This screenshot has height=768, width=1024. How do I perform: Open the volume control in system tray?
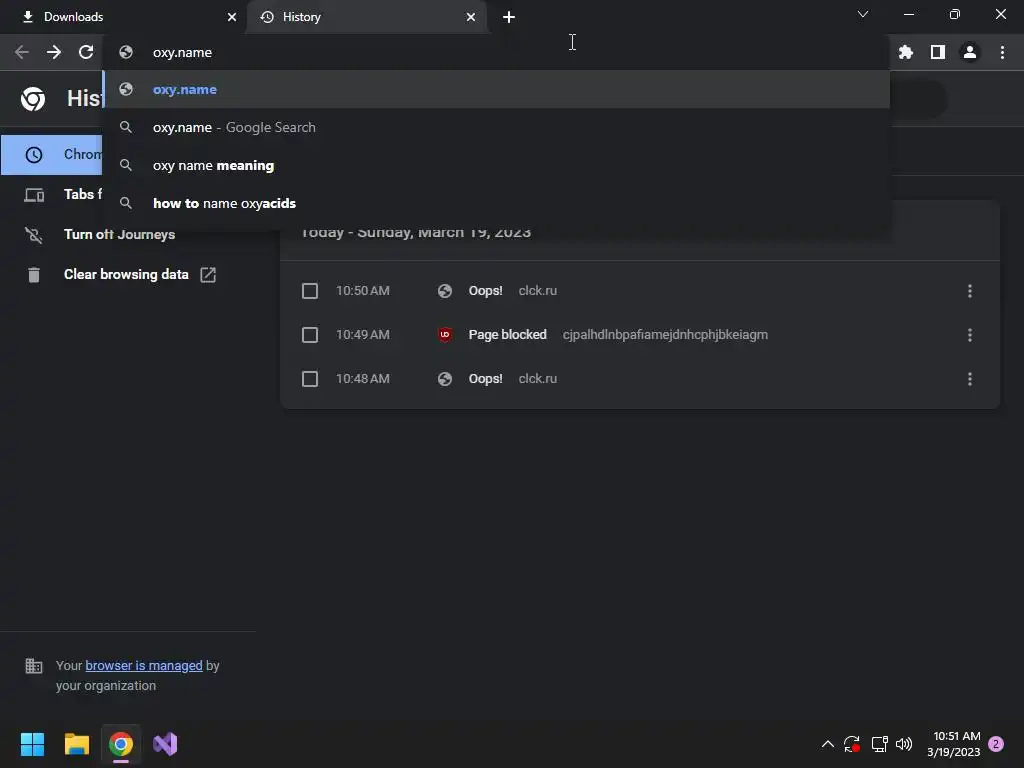(x=904, y=744)
